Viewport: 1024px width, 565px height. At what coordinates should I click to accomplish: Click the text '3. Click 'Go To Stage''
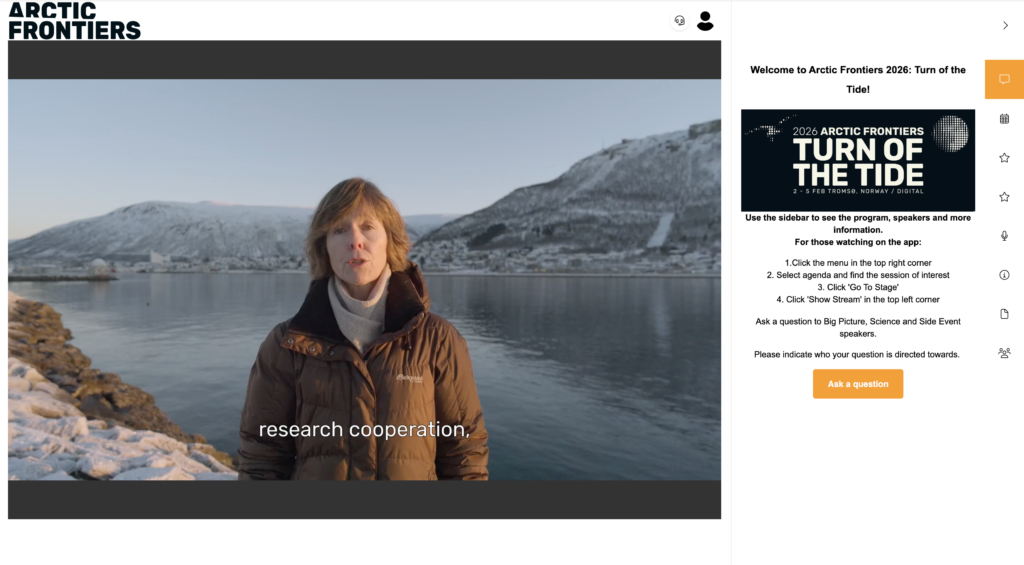[x=858, y=287]
